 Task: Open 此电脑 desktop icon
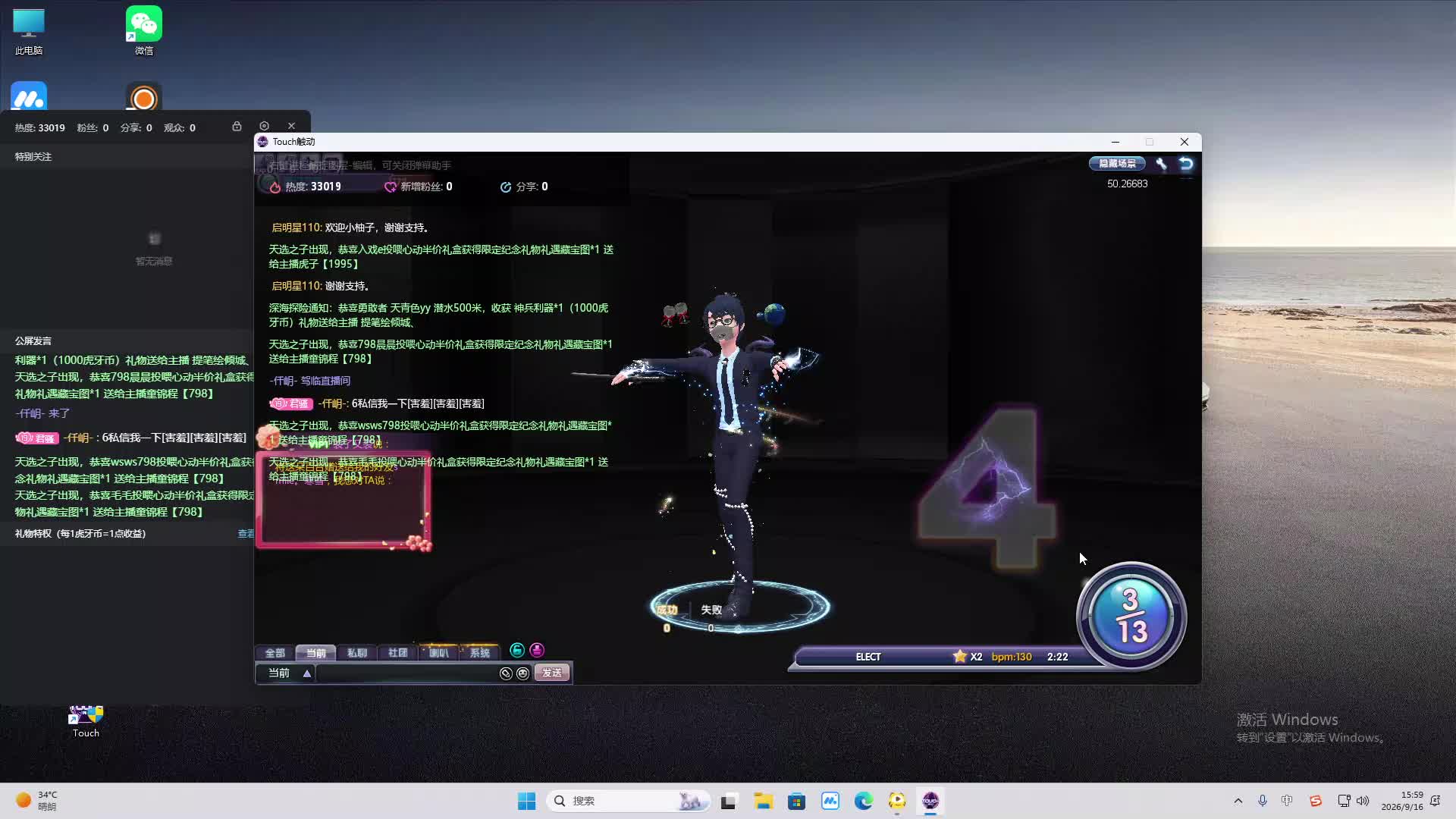pyautogui.click(x=29, y=32)
